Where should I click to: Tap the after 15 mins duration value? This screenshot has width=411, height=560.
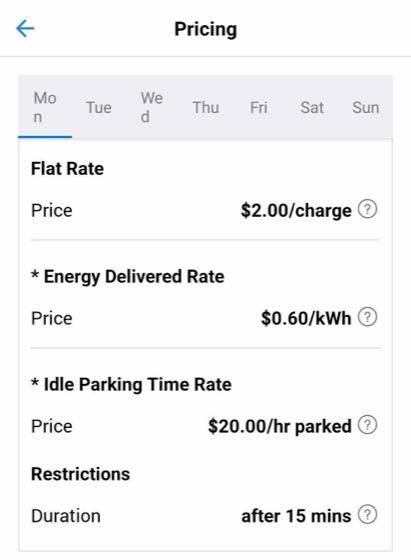tap(296, 516)
